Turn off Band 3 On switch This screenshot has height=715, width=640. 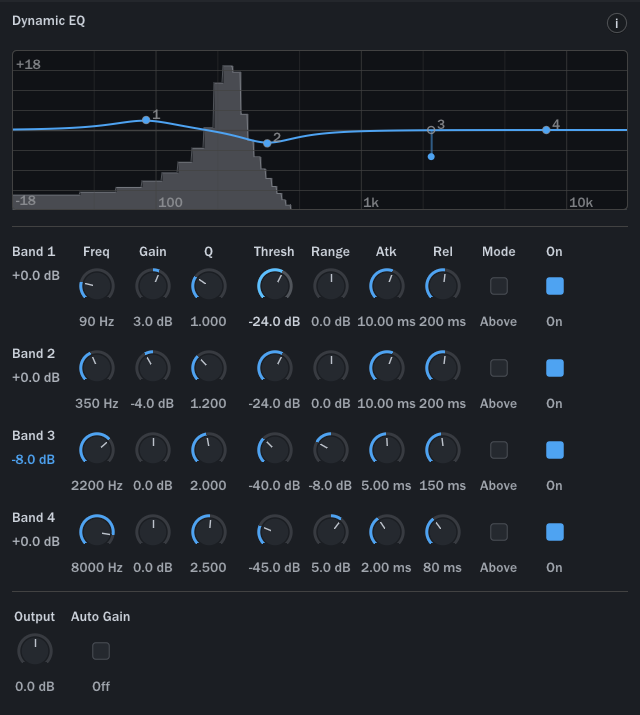(555, 450)
